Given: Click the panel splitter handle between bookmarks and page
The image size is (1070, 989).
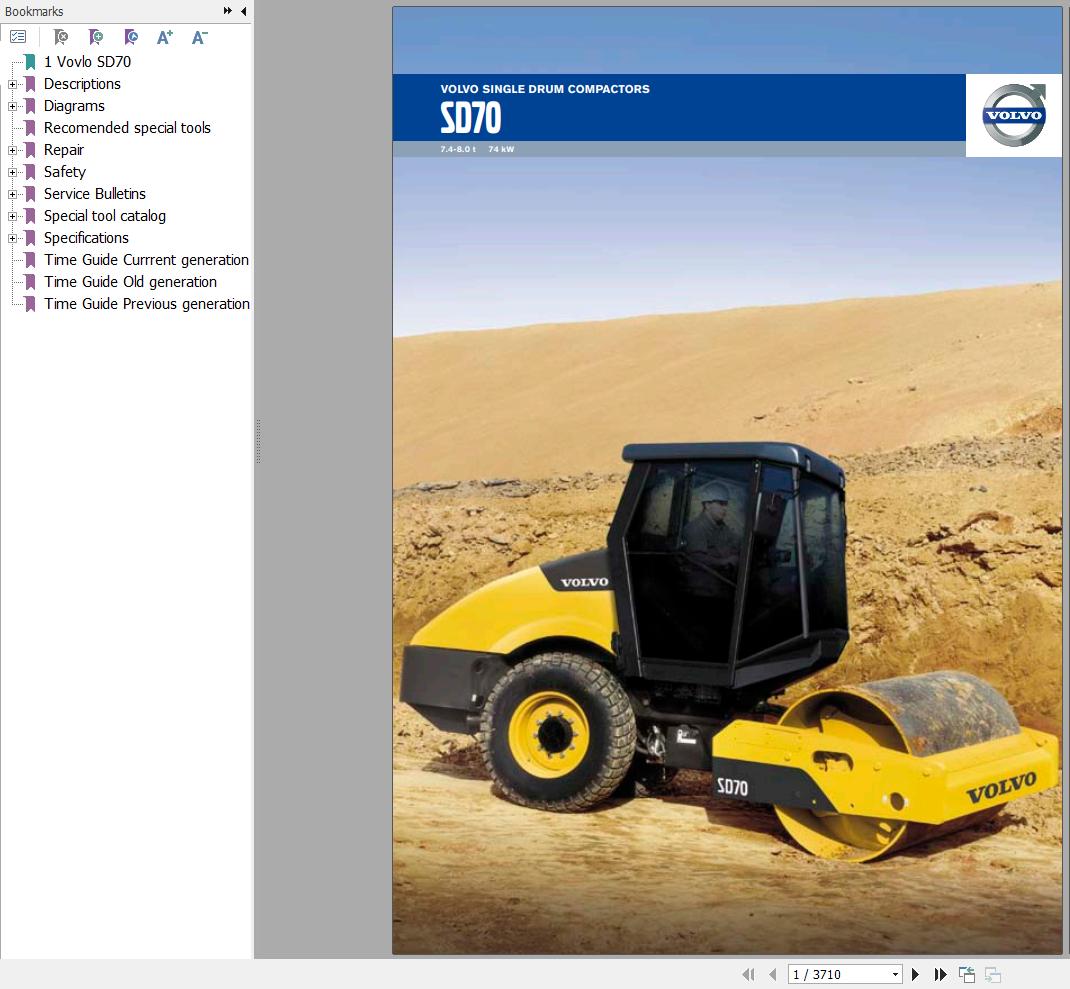Looking at the screenshot, I should tap(258, 442).
